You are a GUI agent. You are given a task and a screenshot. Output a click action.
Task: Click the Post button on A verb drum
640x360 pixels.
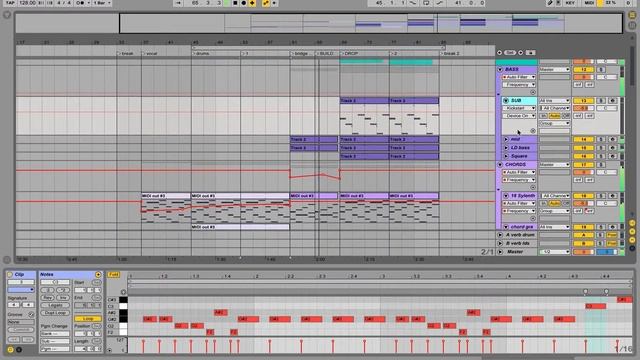(x=611, y=235)
